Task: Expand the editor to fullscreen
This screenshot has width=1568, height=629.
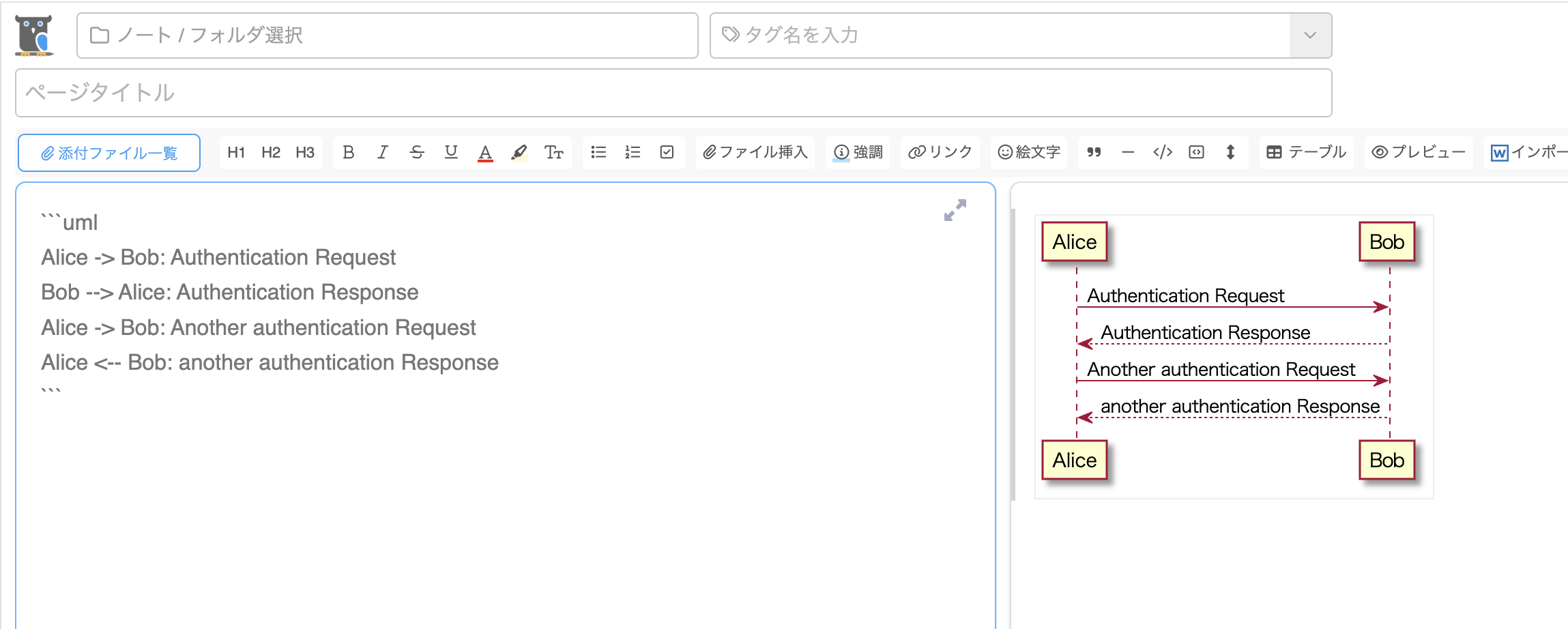Action: click(955, 210)
